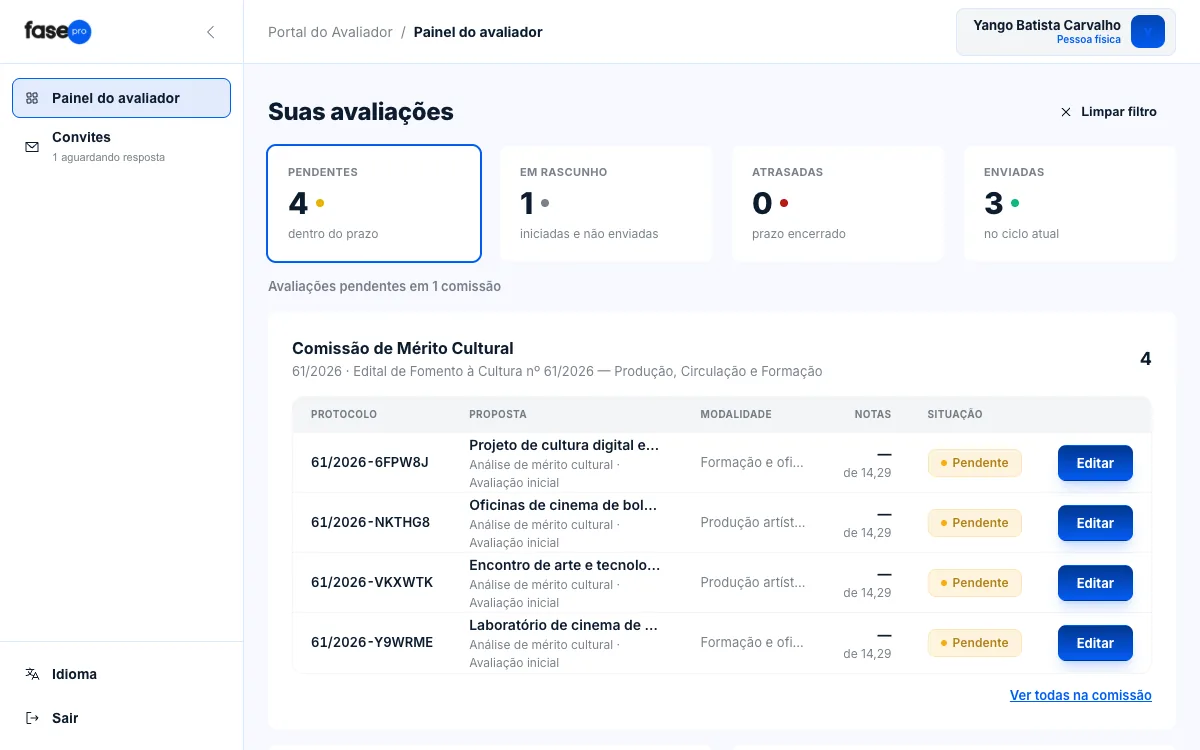Viewport: 1200px width, 750px height.
Task: Edit evaluation for protocol 61/2026-VKXWTK
Action: click(x=1095, y=583)
